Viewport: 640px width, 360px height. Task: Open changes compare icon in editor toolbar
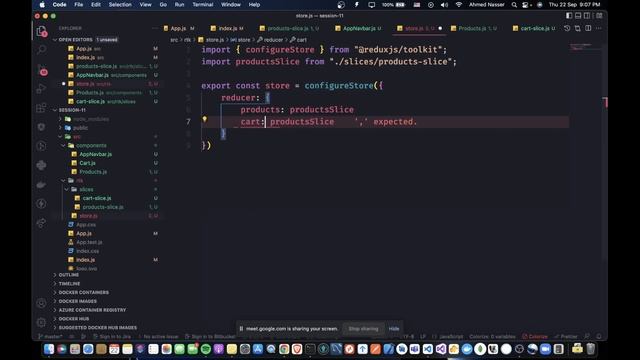tap(578, 28)
